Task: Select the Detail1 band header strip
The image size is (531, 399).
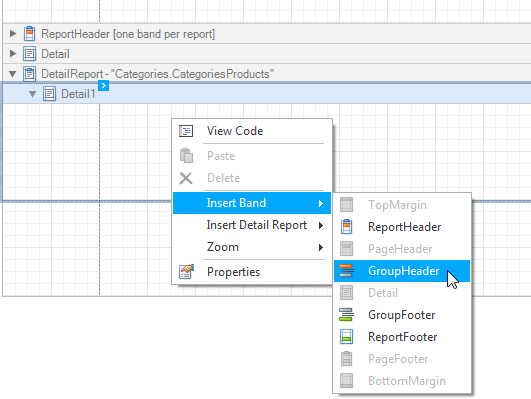Action: point(267,94)
